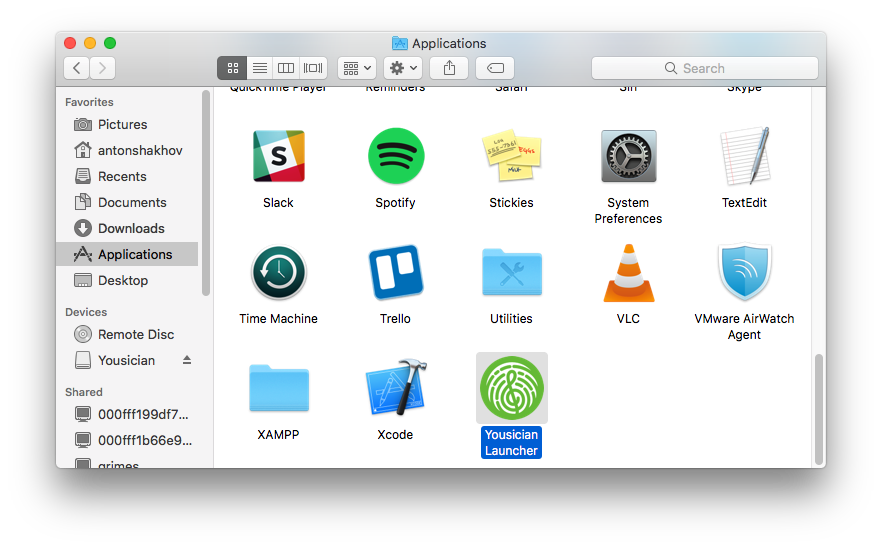Eject the Yousician disk
Image resolution: width=882 pixels, height=548 pixels.
pyautogui.click(x=186, y=360)
